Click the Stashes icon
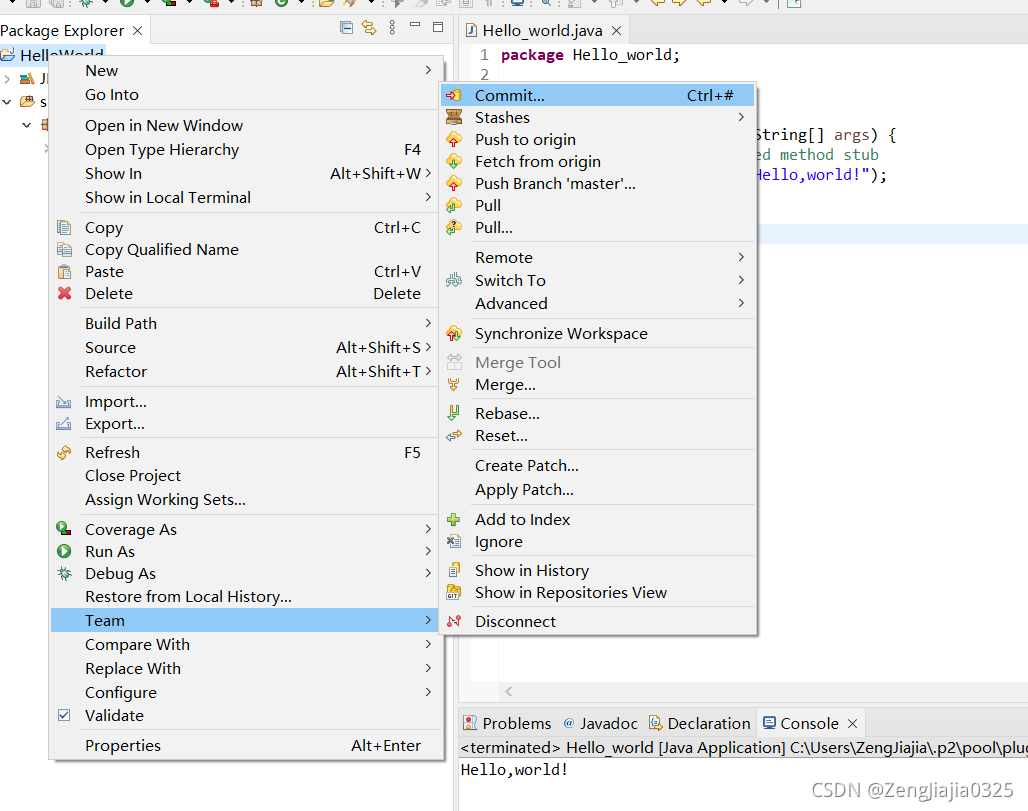Screen dimensions: 1028x811 click(454, 117)
